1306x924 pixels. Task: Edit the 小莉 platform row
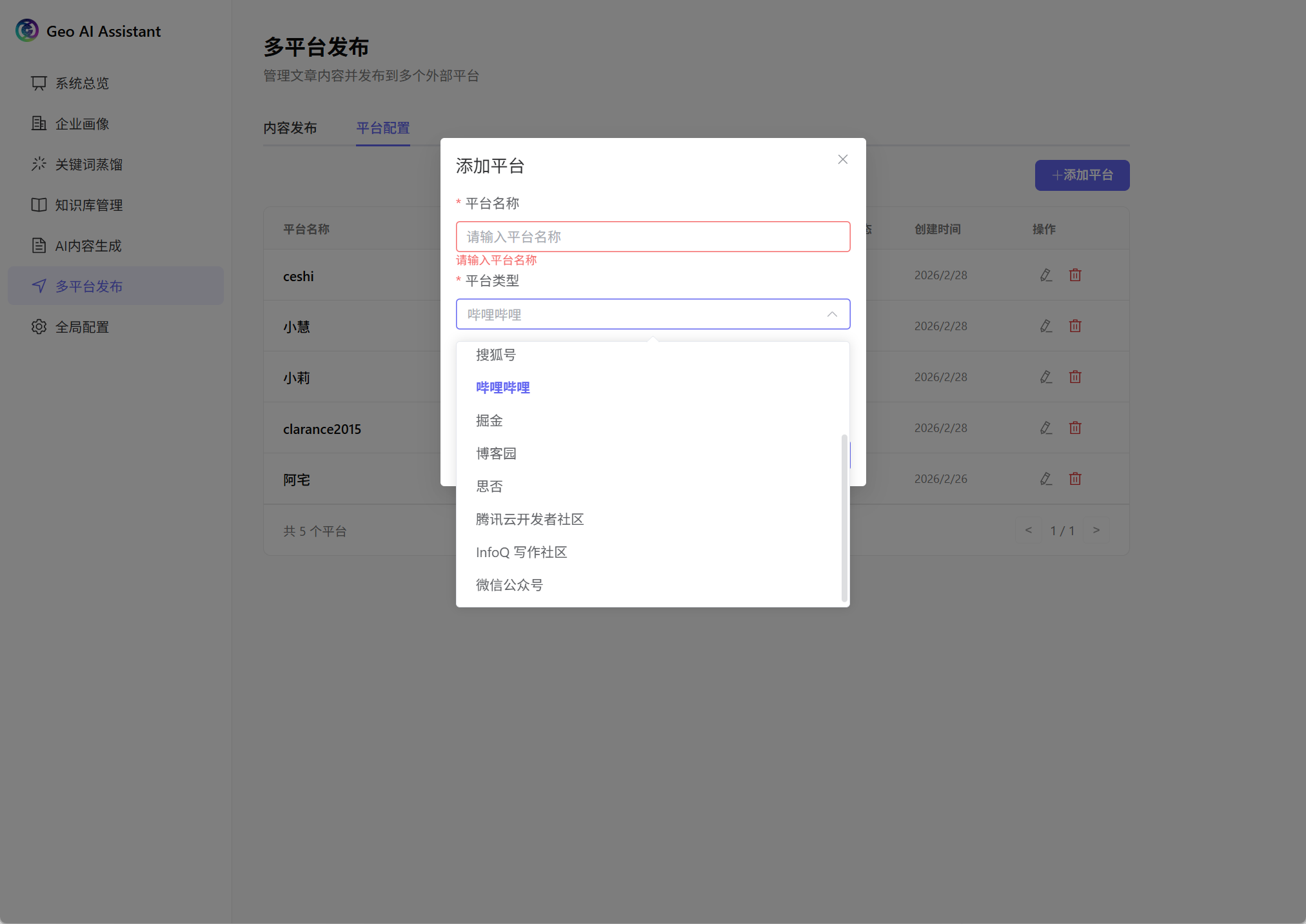coord(1046,377)
